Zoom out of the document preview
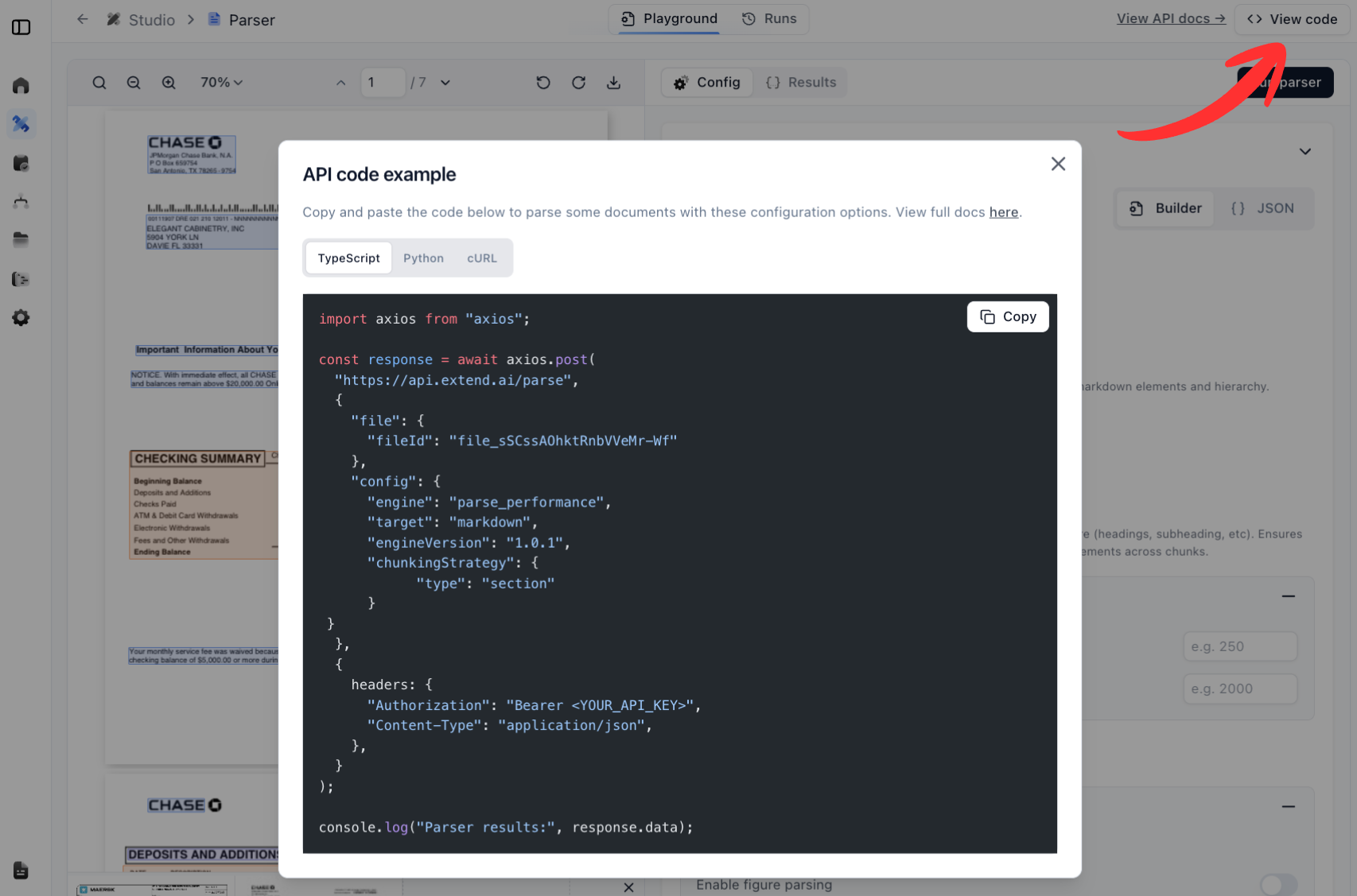 (134, 82)
